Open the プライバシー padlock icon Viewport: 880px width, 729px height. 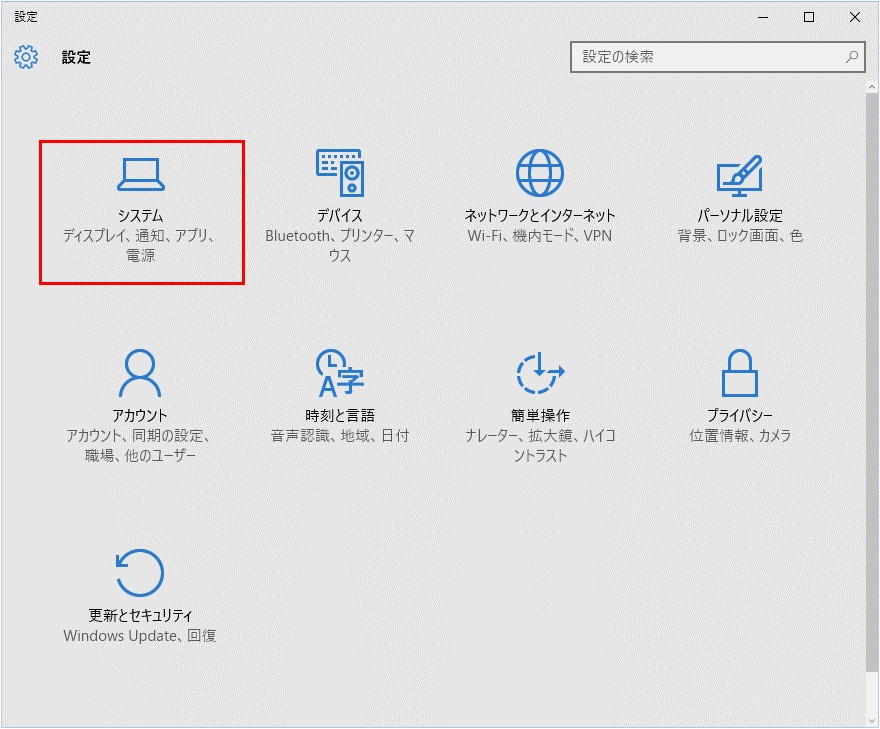[x=740, y=373]
